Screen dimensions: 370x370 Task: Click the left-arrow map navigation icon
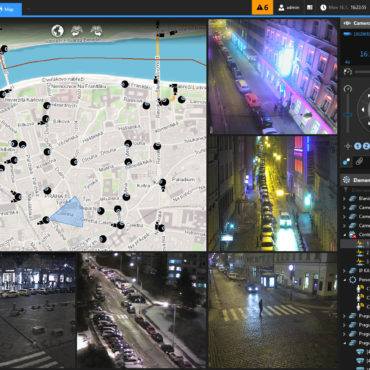[77, 31]
